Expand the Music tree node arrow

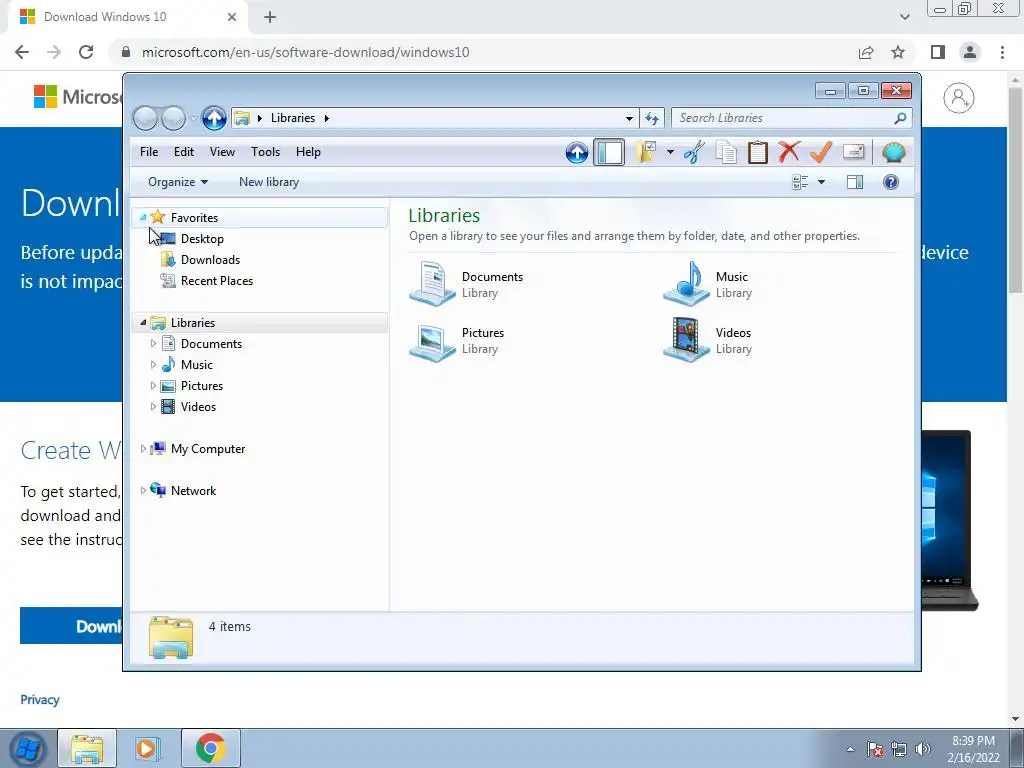pyautogui.click(x=153, y=364)
